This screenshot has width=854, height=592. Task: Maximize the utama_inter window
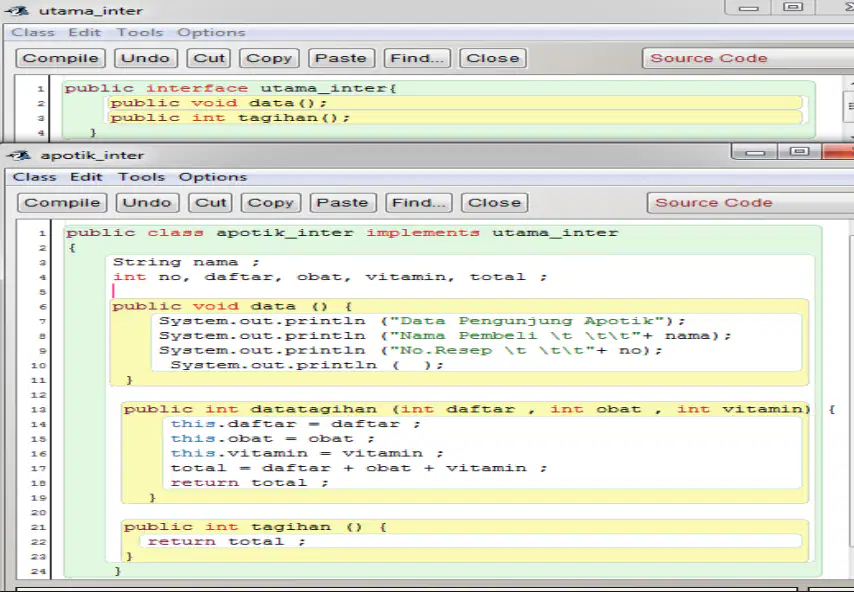(x=794, y=7)
